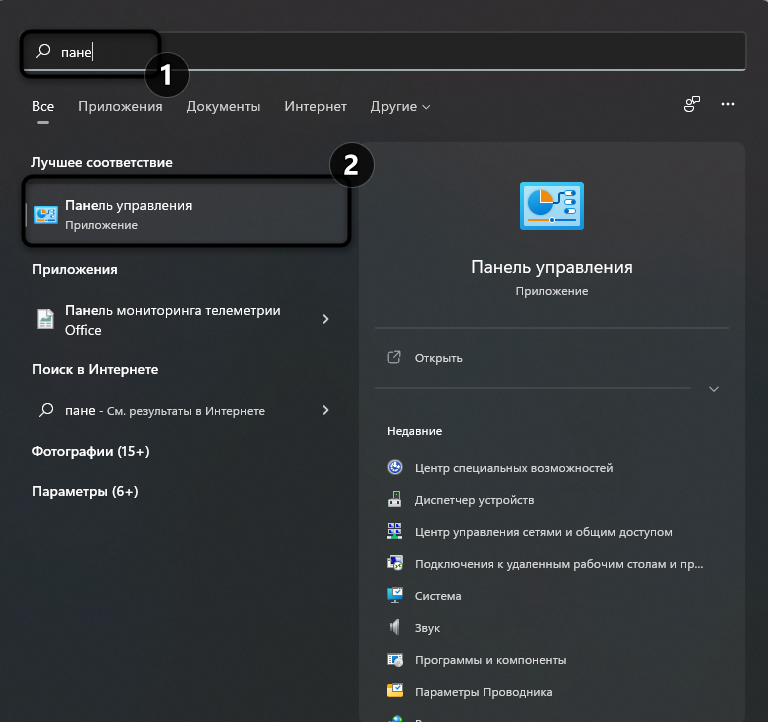Open recent item Звук
Viewport: 768px width, 722px height.
427,628
